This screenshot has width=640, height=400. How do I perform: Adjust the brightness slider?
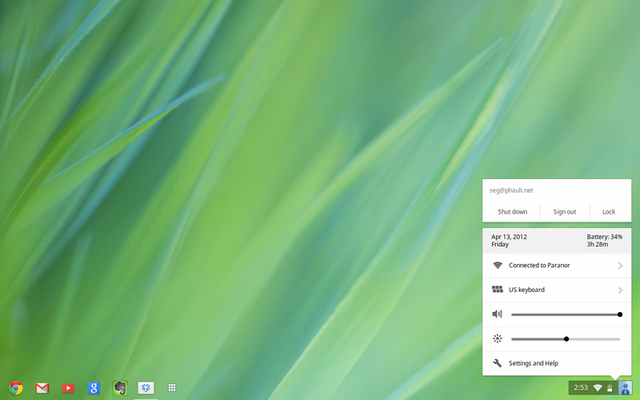click(x=565, y=339)
